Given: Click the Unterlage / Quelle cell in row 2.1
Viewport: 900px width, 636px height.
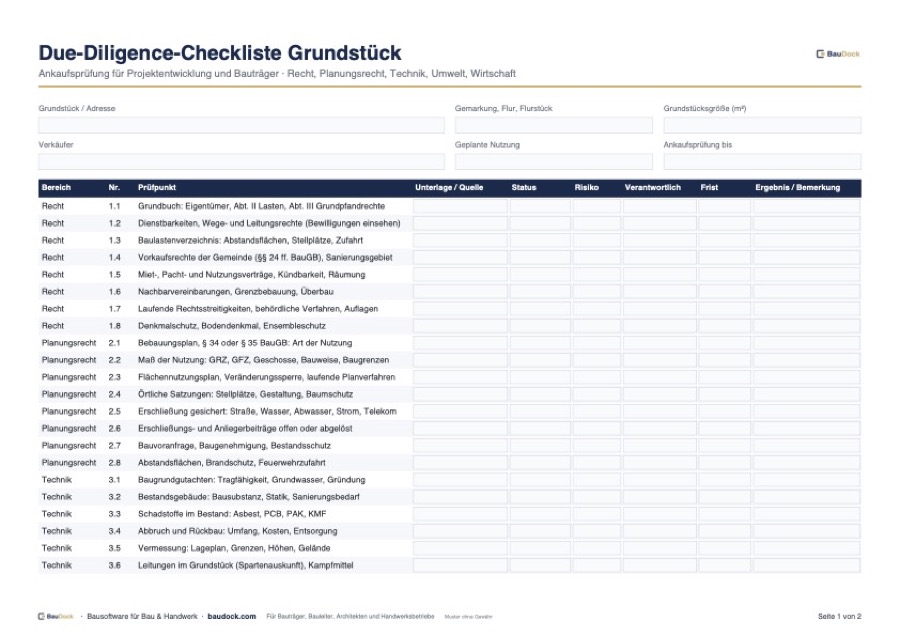Looking at the screenshot, I should coord(460,343).
